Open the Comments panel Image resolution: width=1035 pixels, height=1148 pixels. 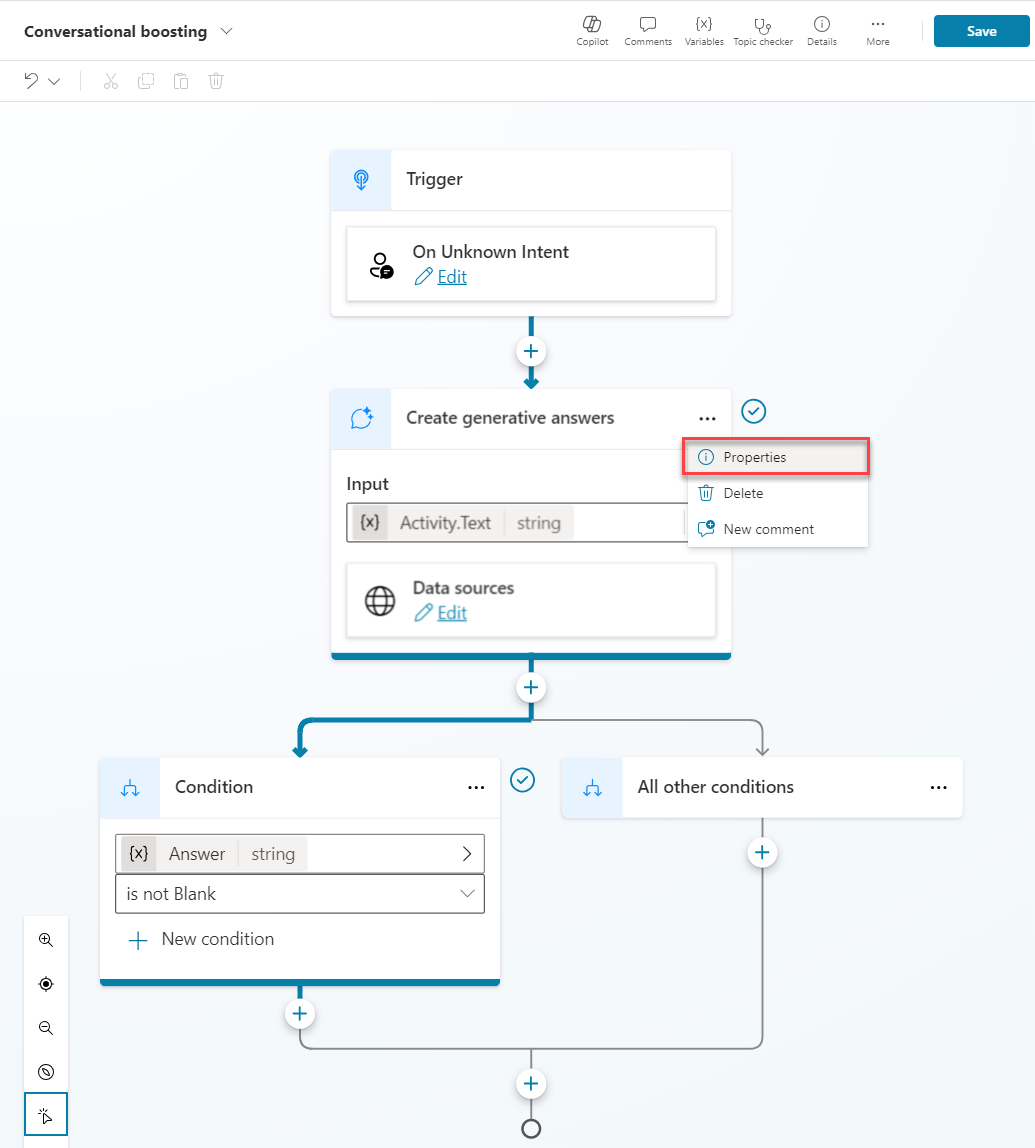(647, 30)
